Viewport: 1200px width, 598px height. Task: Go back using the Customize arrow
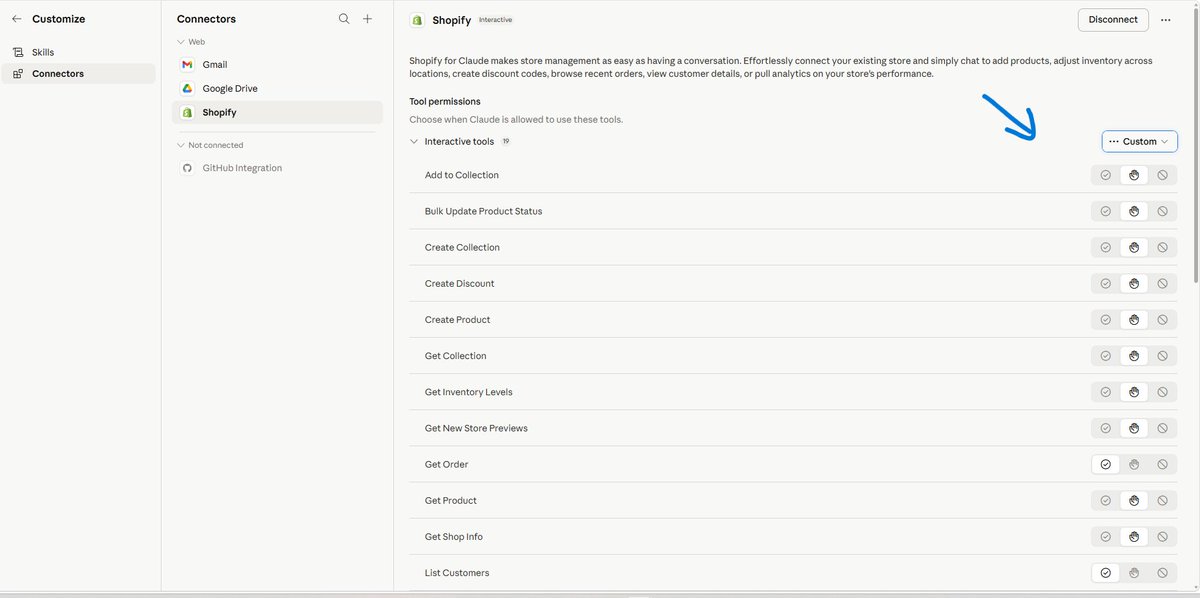17,19
